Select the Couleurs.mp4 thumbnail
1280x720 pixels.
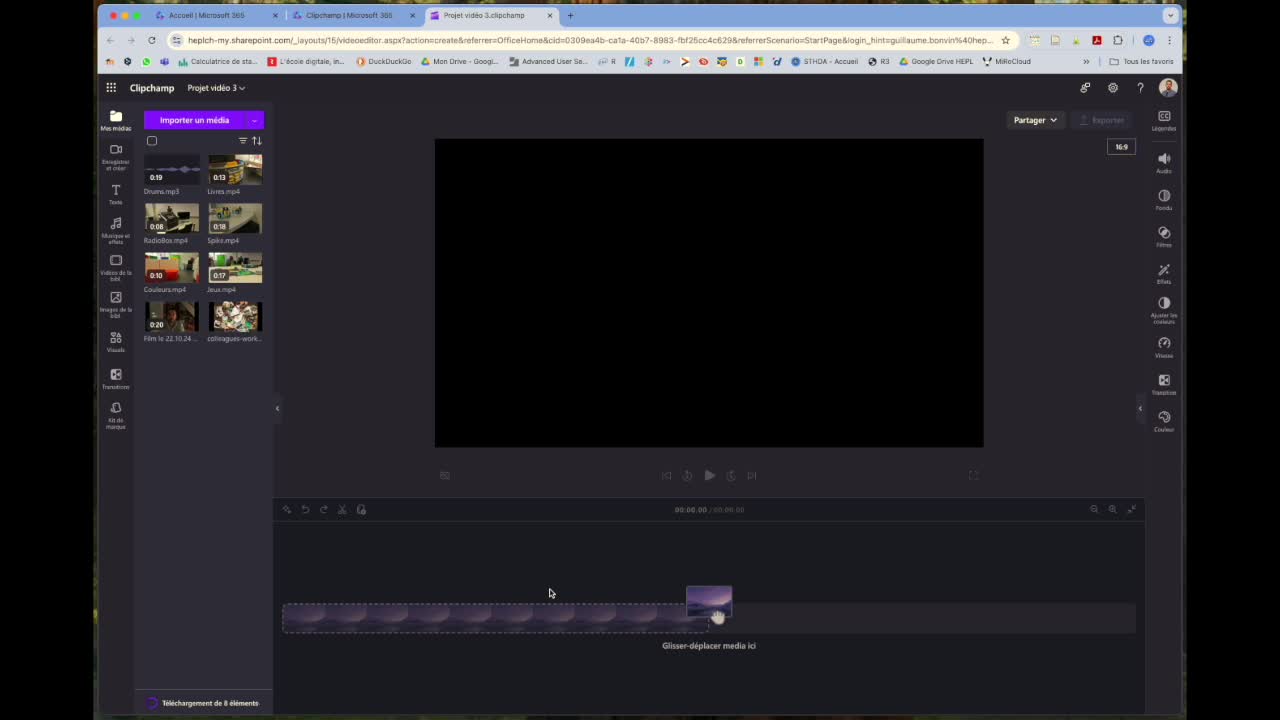[171, 268]
